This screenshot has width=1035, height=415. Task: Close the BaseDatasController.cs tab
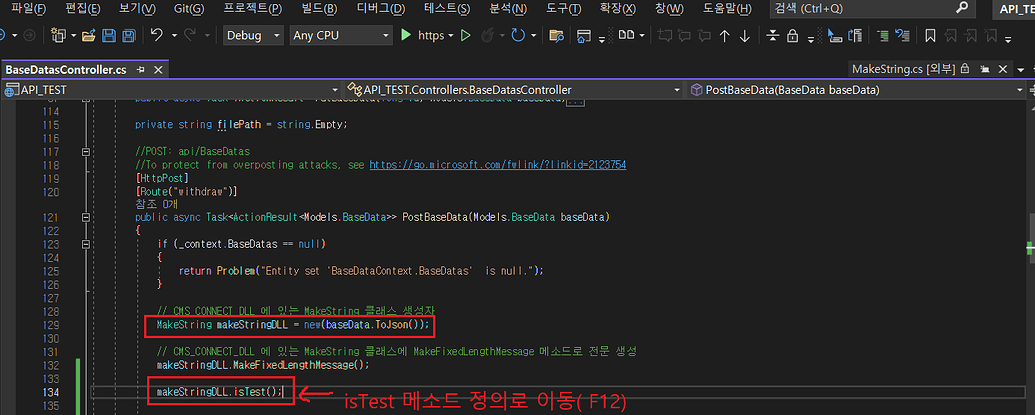158,69
